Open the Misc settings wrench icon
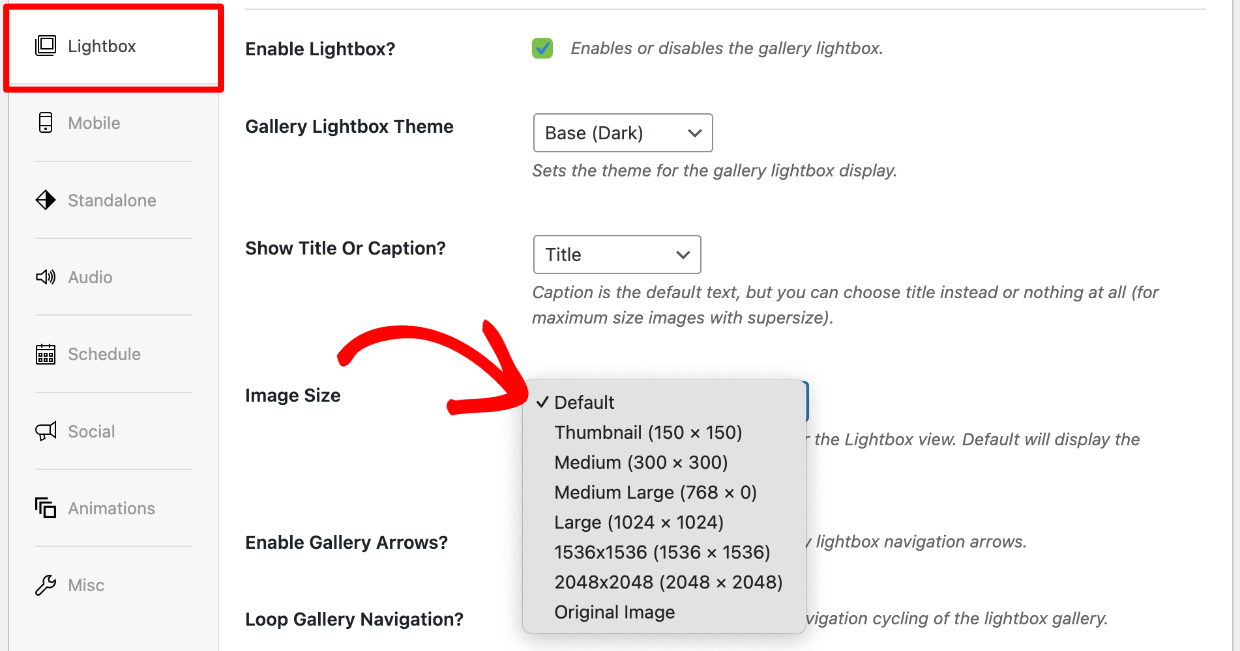The image size is (1240, 651). coord(45,585)
